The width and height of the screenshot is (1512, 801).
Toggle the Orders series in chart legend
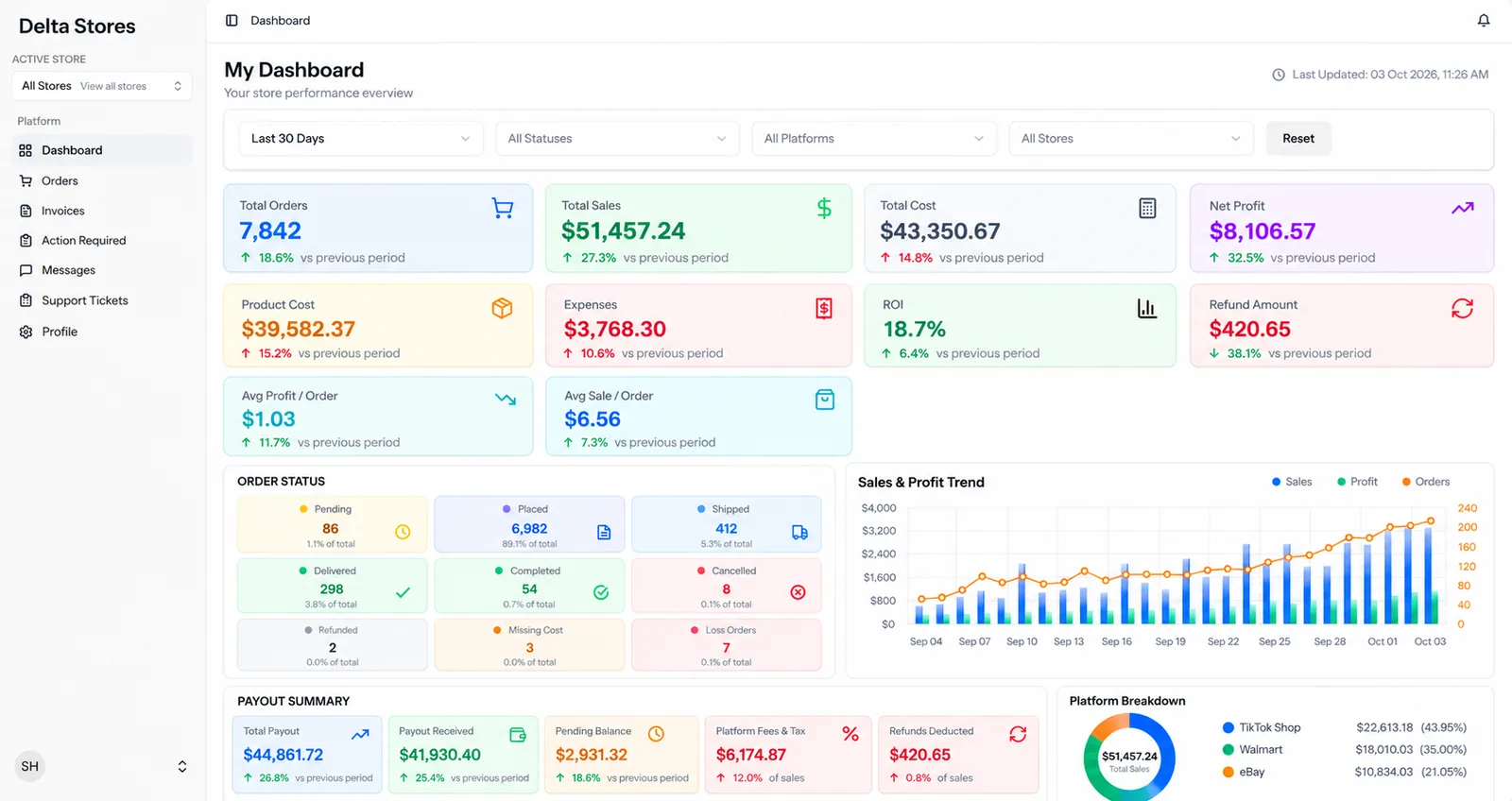tap(1426, 482)
